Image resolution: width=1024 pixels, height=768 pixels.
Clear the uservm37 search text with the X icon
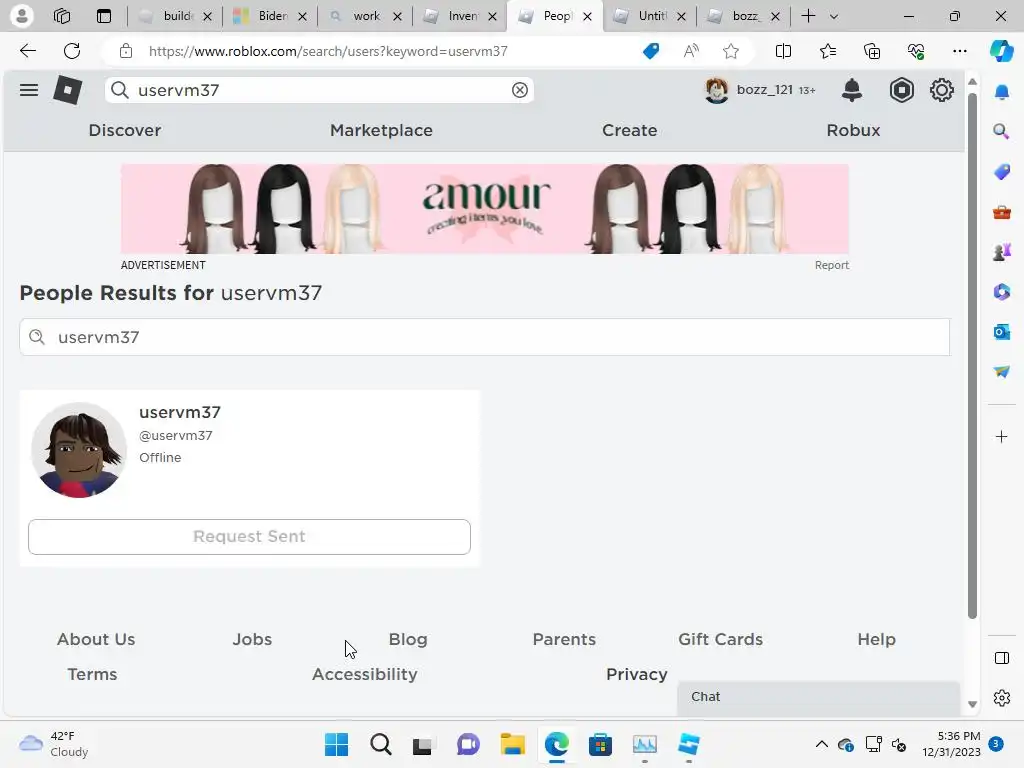point(520,90)
